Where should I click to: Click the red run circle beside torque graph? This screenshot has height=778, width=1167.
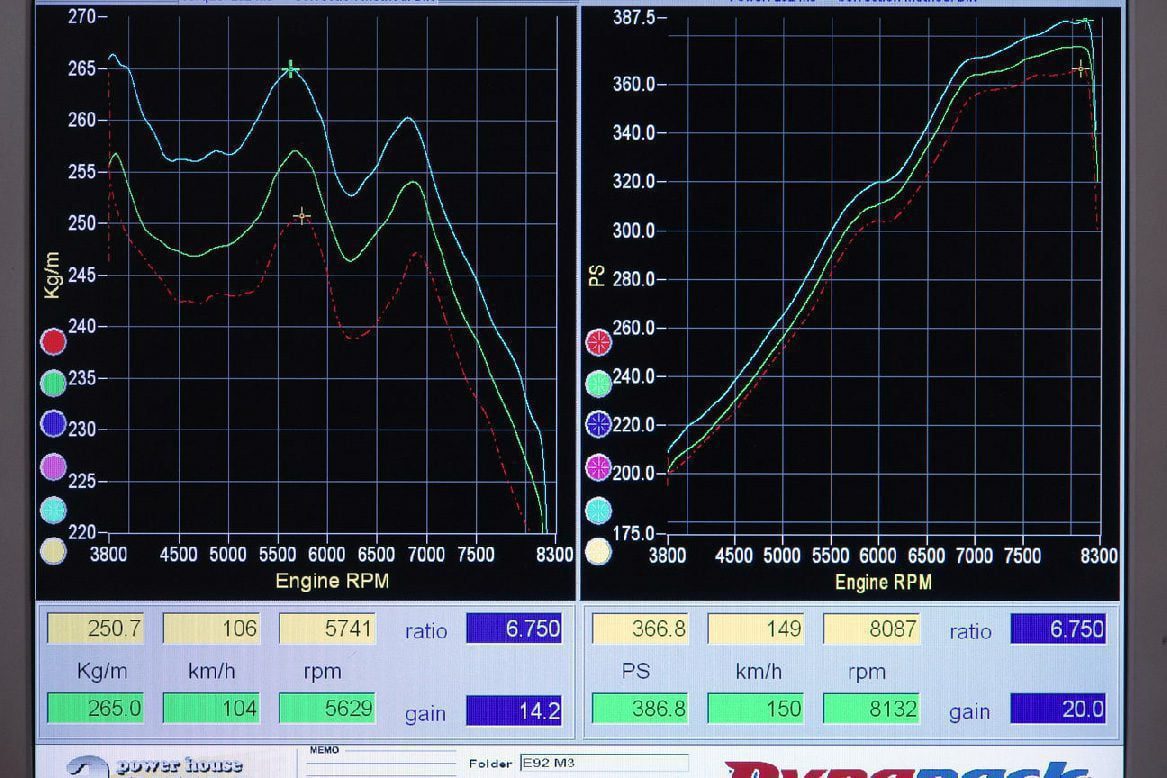click(x=53, y=342)
